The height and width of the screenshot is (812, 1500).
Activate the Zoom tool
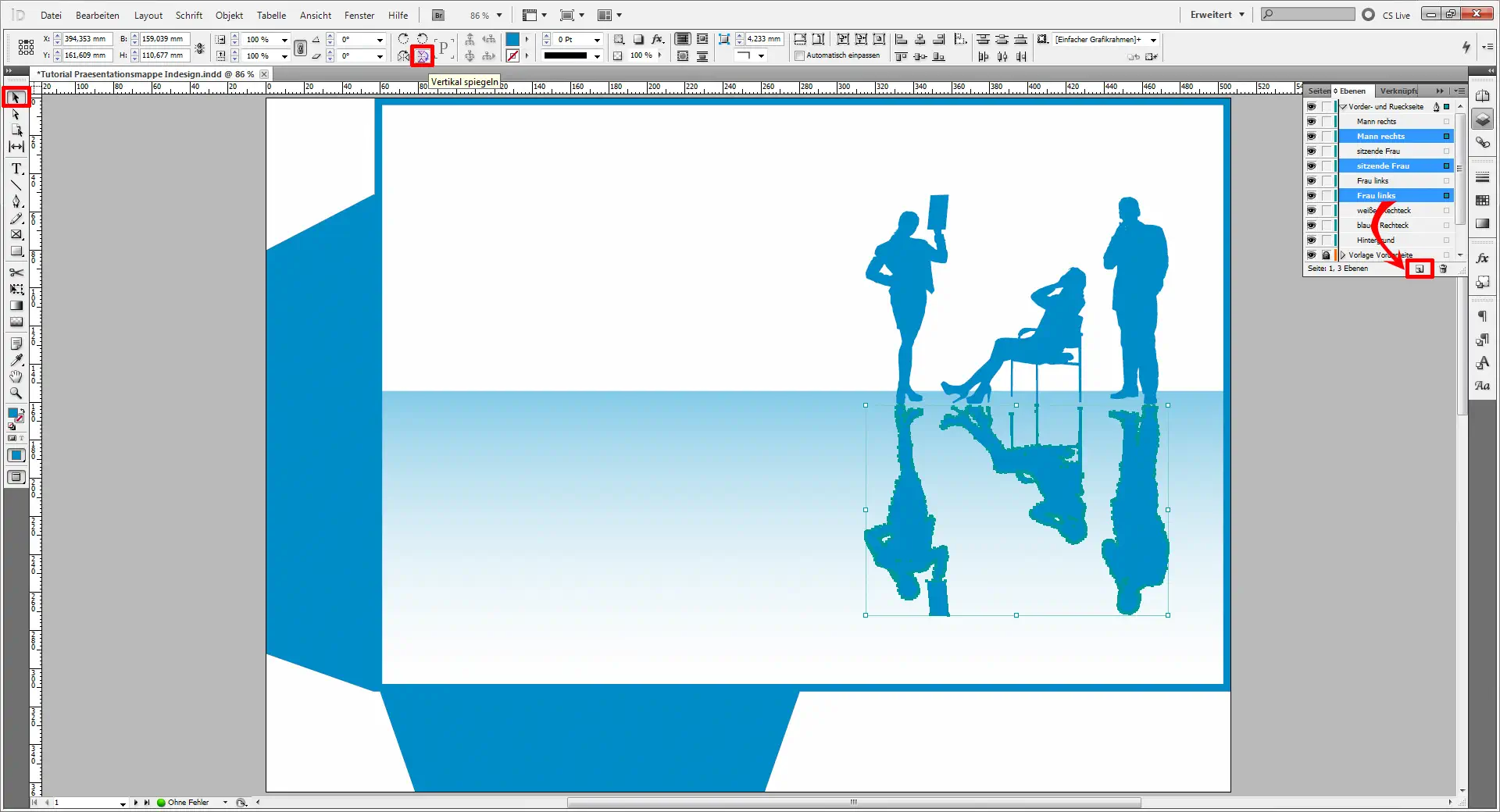[16, 394]
